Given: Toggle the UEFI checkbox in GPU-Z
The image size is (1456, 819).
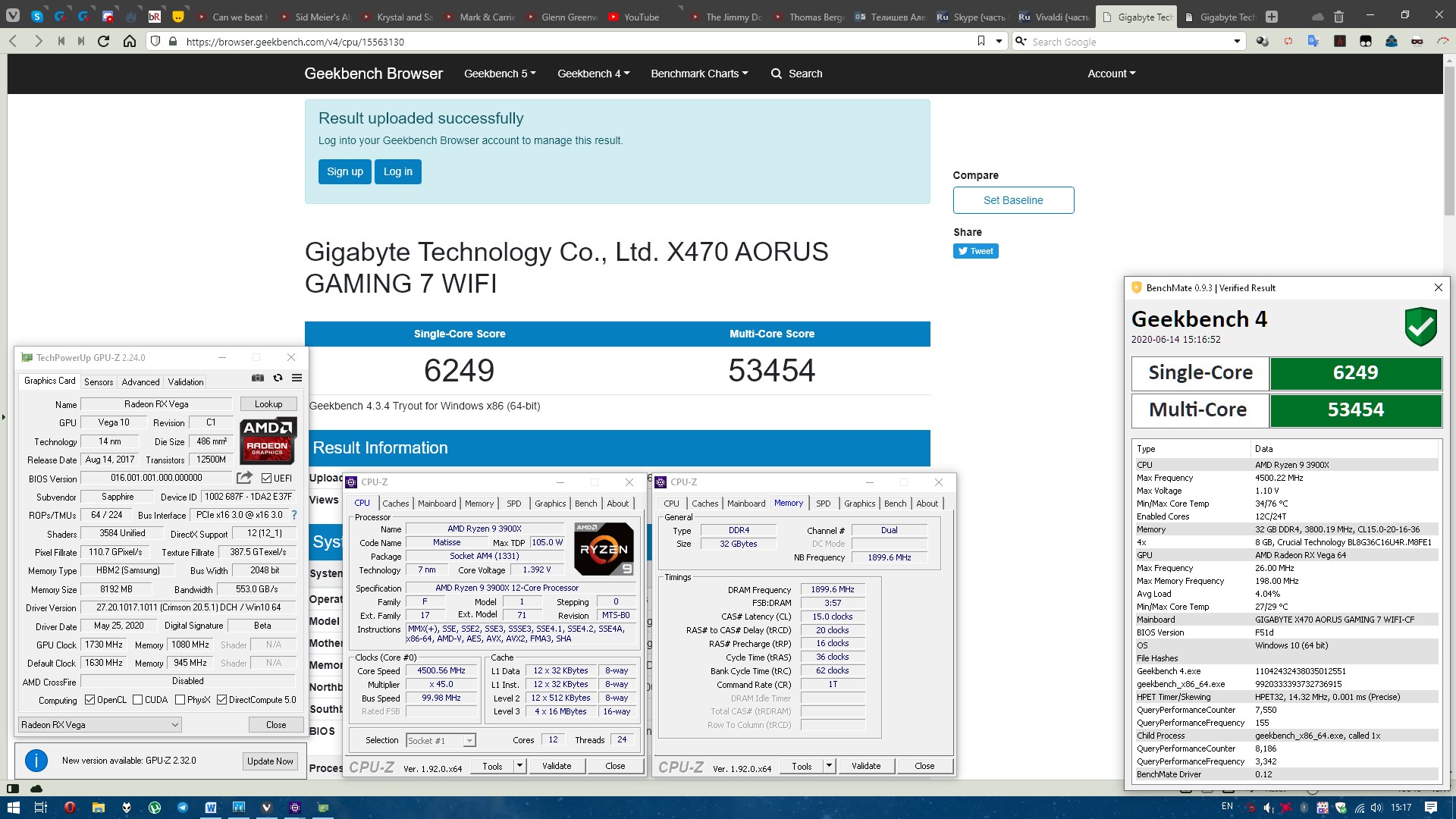Looking at the screenshot, I should coord(266,479).
